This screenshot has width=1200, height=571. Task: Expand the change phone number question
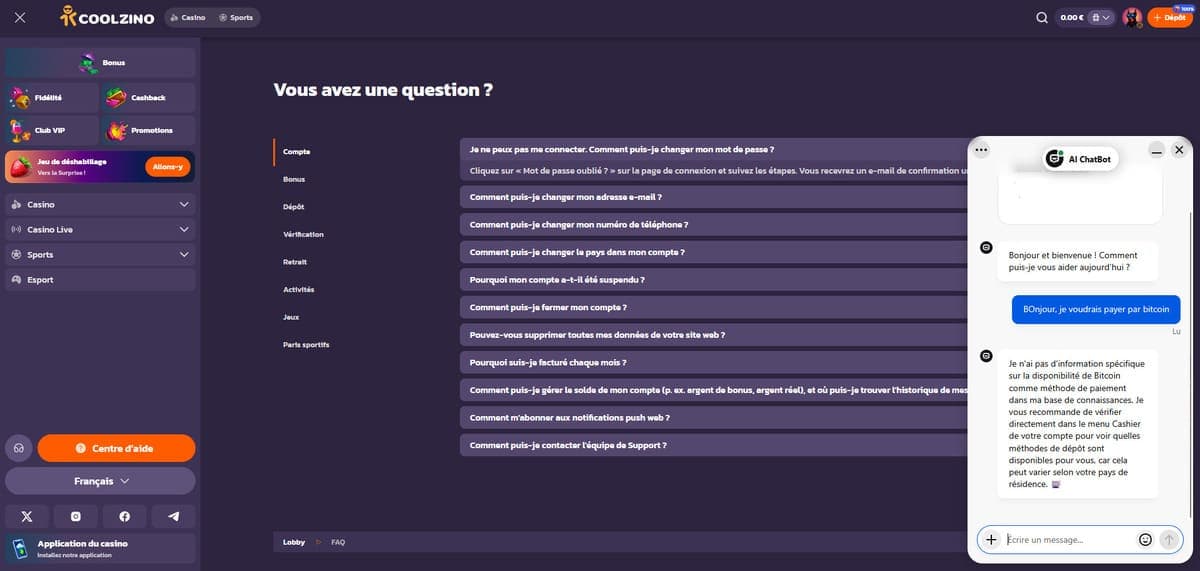tap(713, 224)
